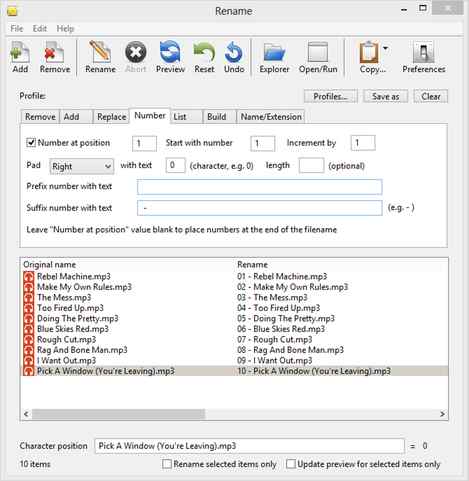The width and height of the screenshot is (469, 481).
Task: Open the Pad direction dropdown
Action: (x=82, y=166)
